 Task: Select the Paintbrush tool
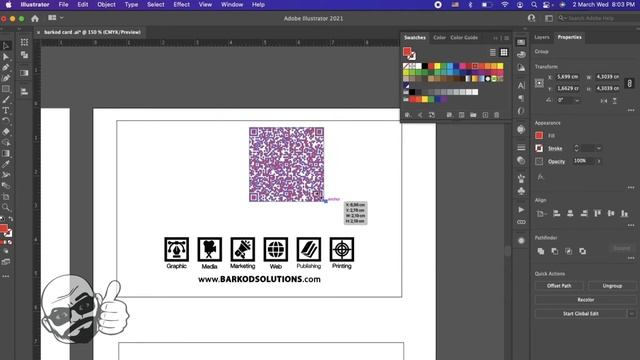click(x=6, y=100)
